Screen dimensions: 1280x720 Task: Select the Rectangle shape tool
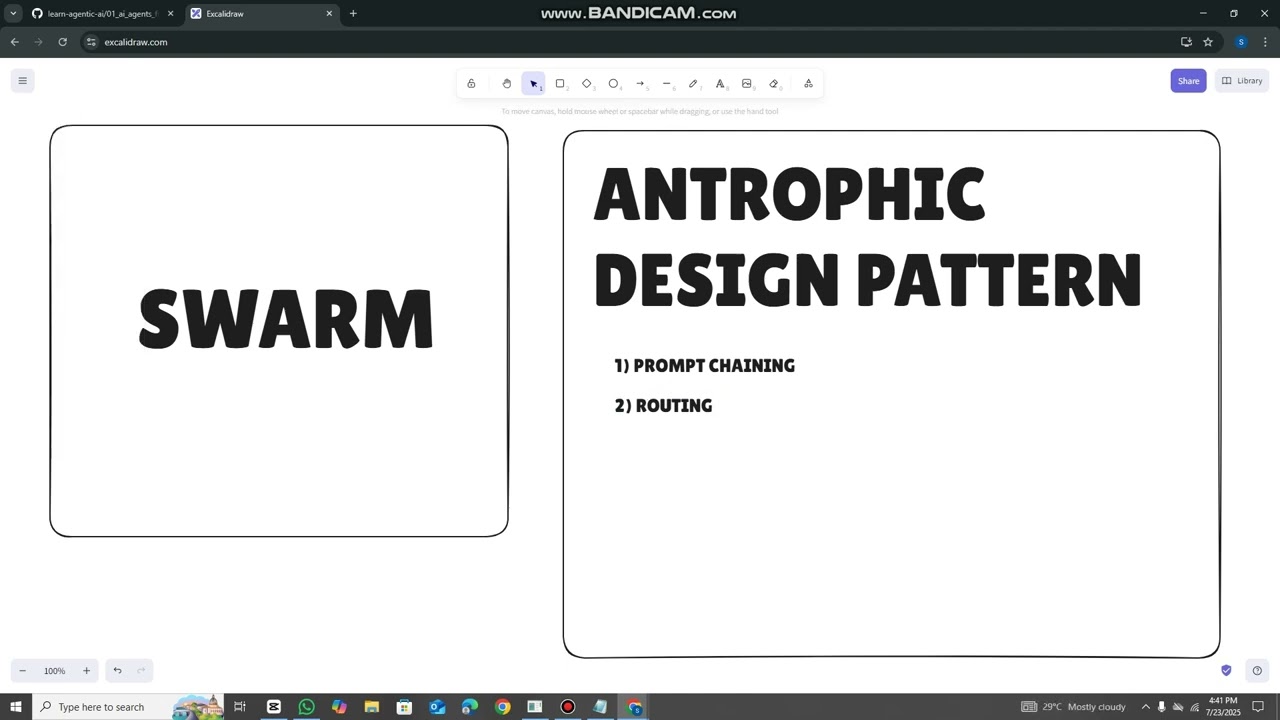click(x=560, y=83)
